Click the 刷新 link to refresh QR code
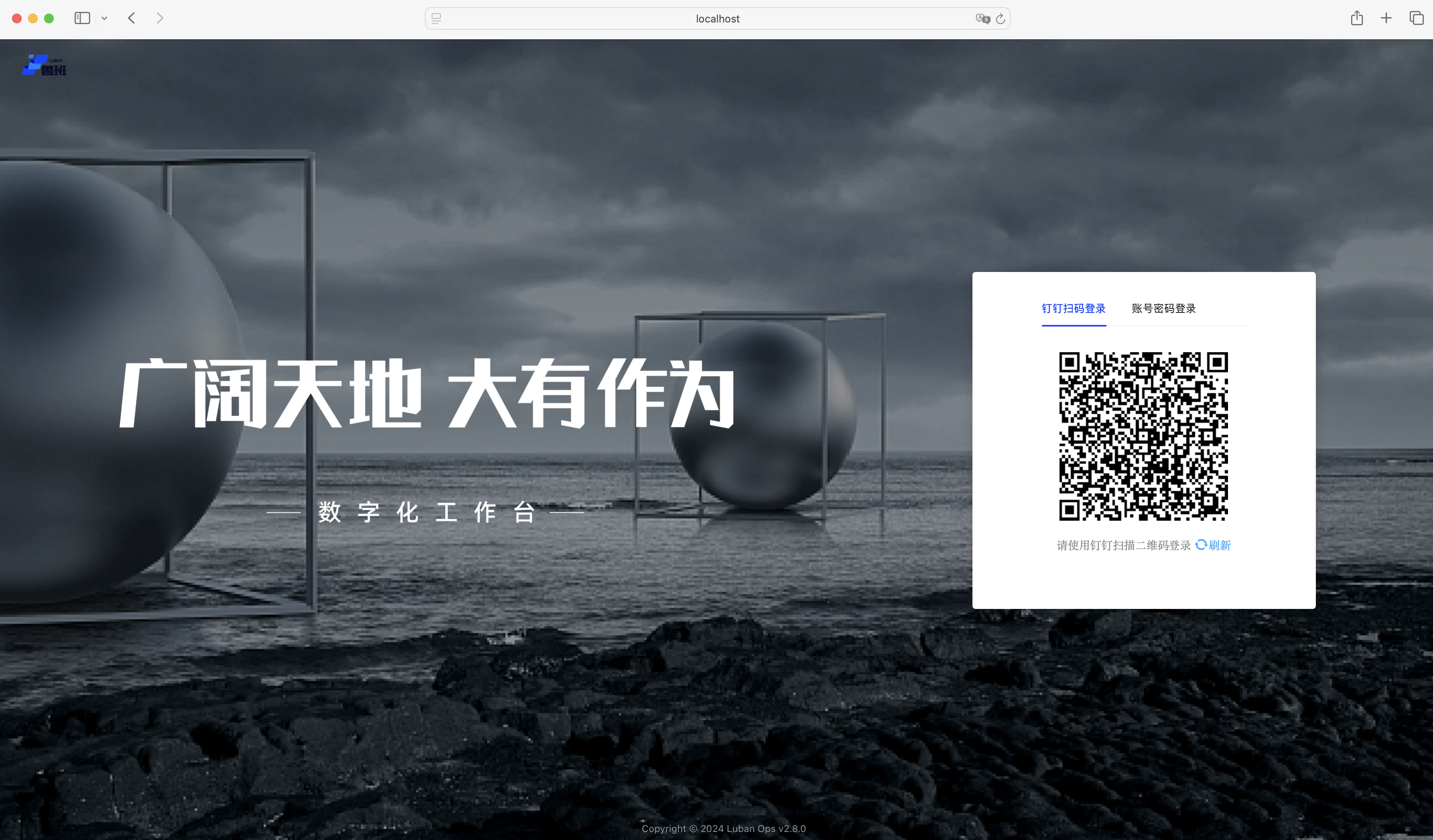 1219,545
